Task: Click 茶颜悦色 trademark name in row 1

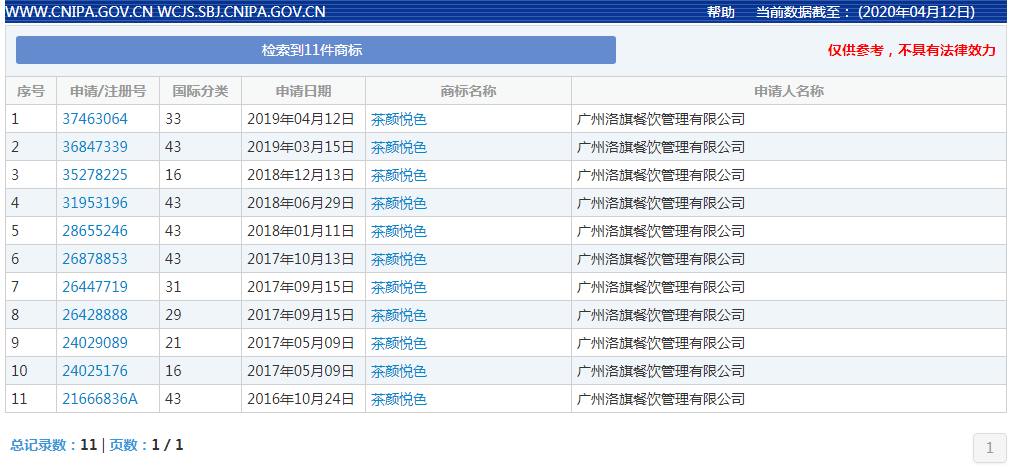Action: tap(399, 119)
